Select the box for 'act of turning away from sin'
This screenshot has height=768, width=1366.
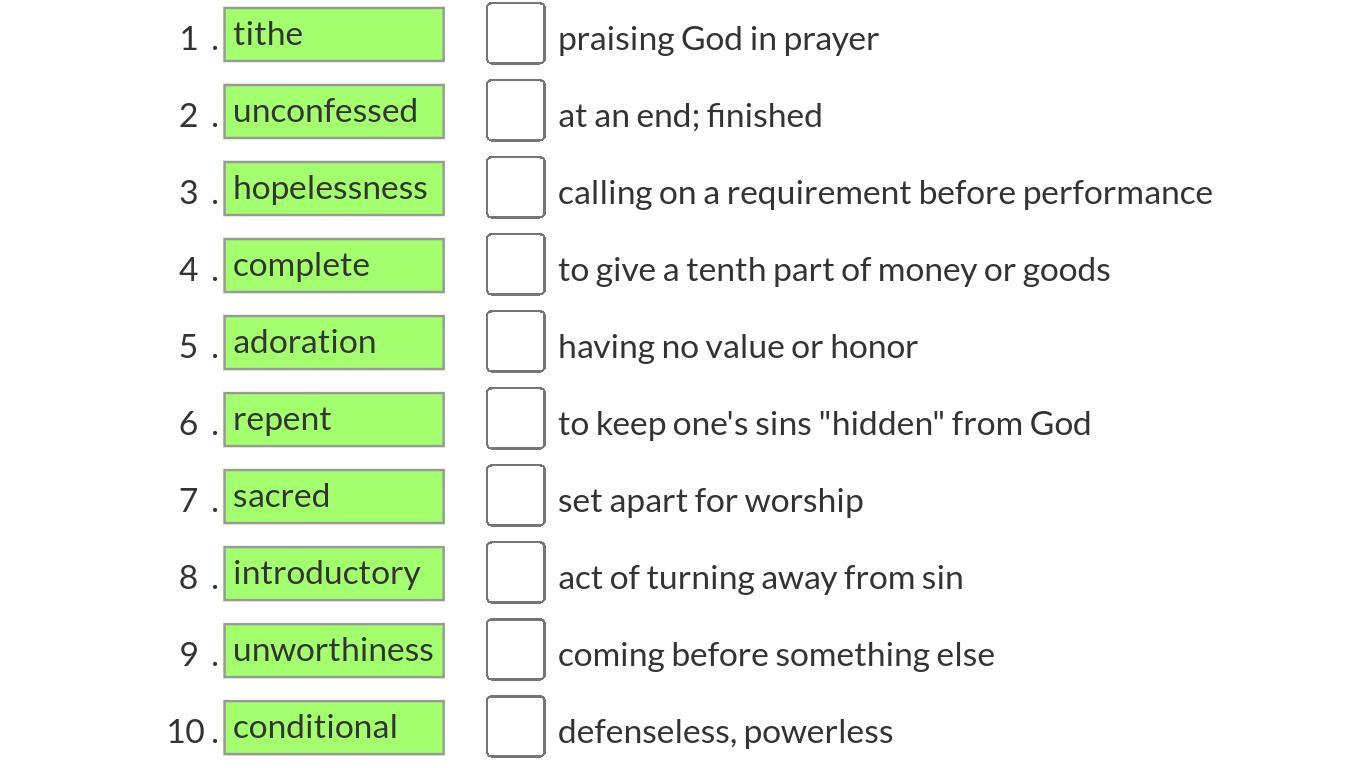coord(516,573)
